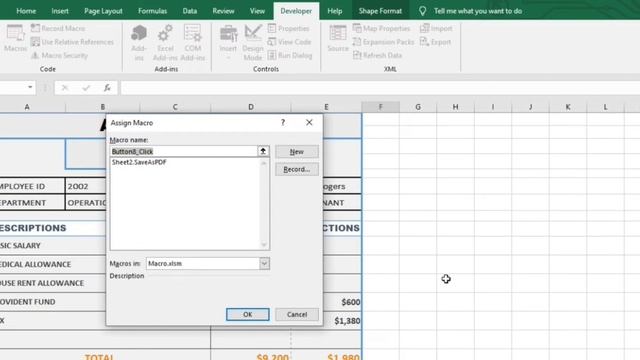
Task: Open COM Add-ins
Action: point(193,42)
